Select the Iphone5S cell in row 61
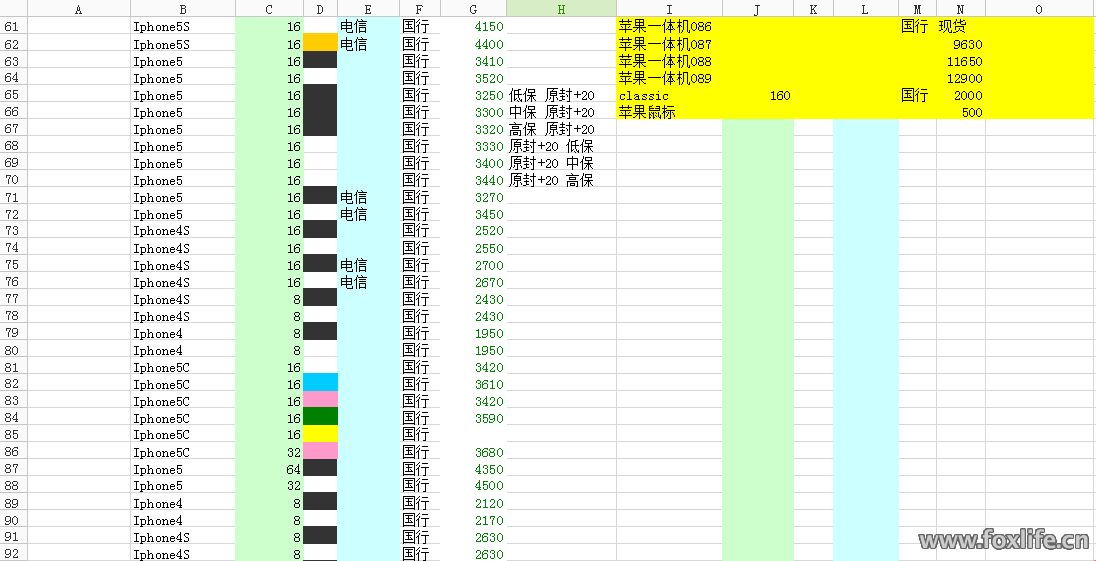This screenshot has height=561, width=1096. 182,27
